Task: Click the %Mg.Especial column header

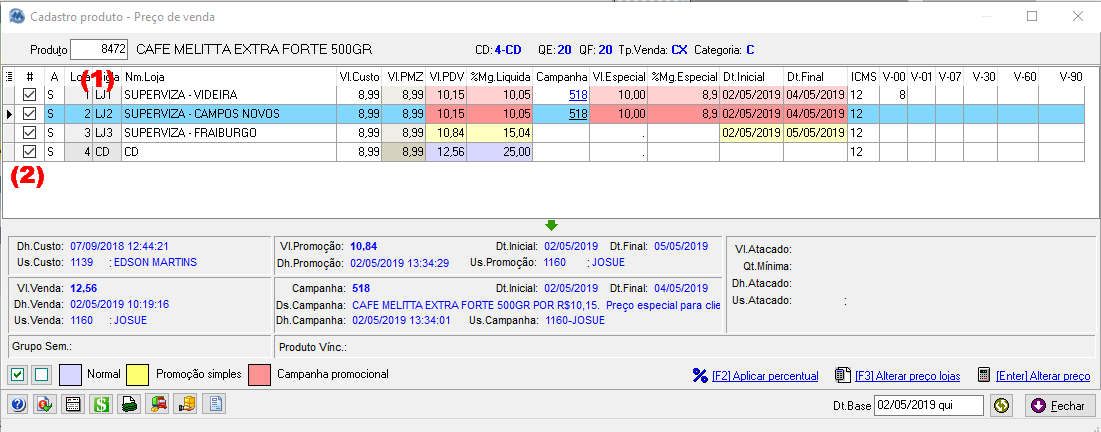Action: coord(683,76)
